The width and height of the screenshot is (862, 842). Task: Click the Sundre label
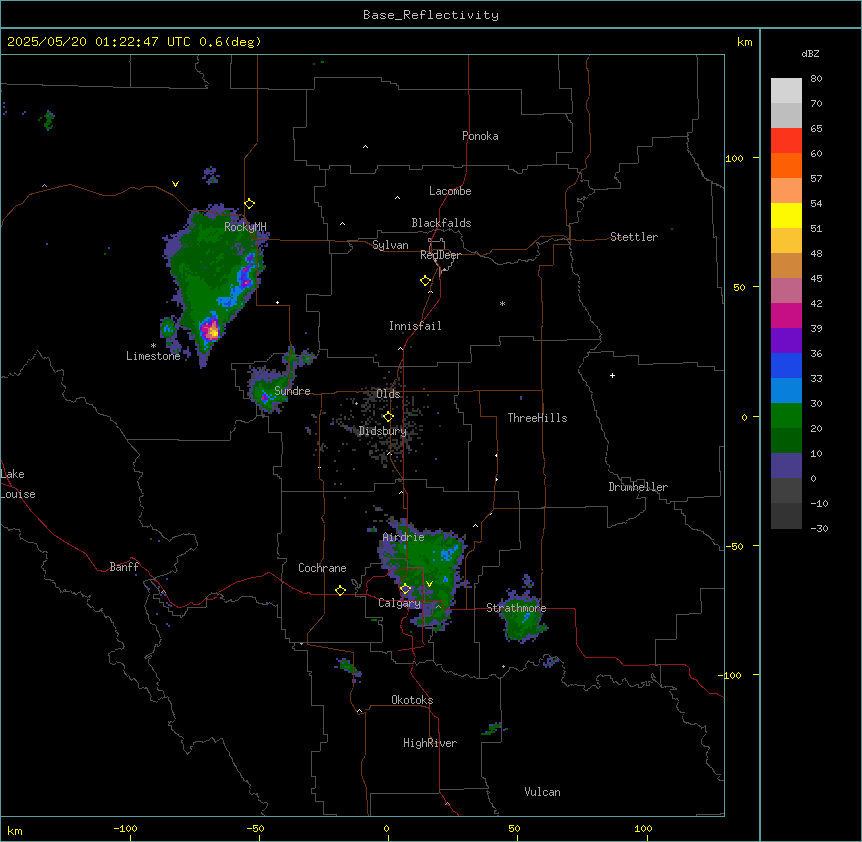pyautogui.click(x=292, y=391)
